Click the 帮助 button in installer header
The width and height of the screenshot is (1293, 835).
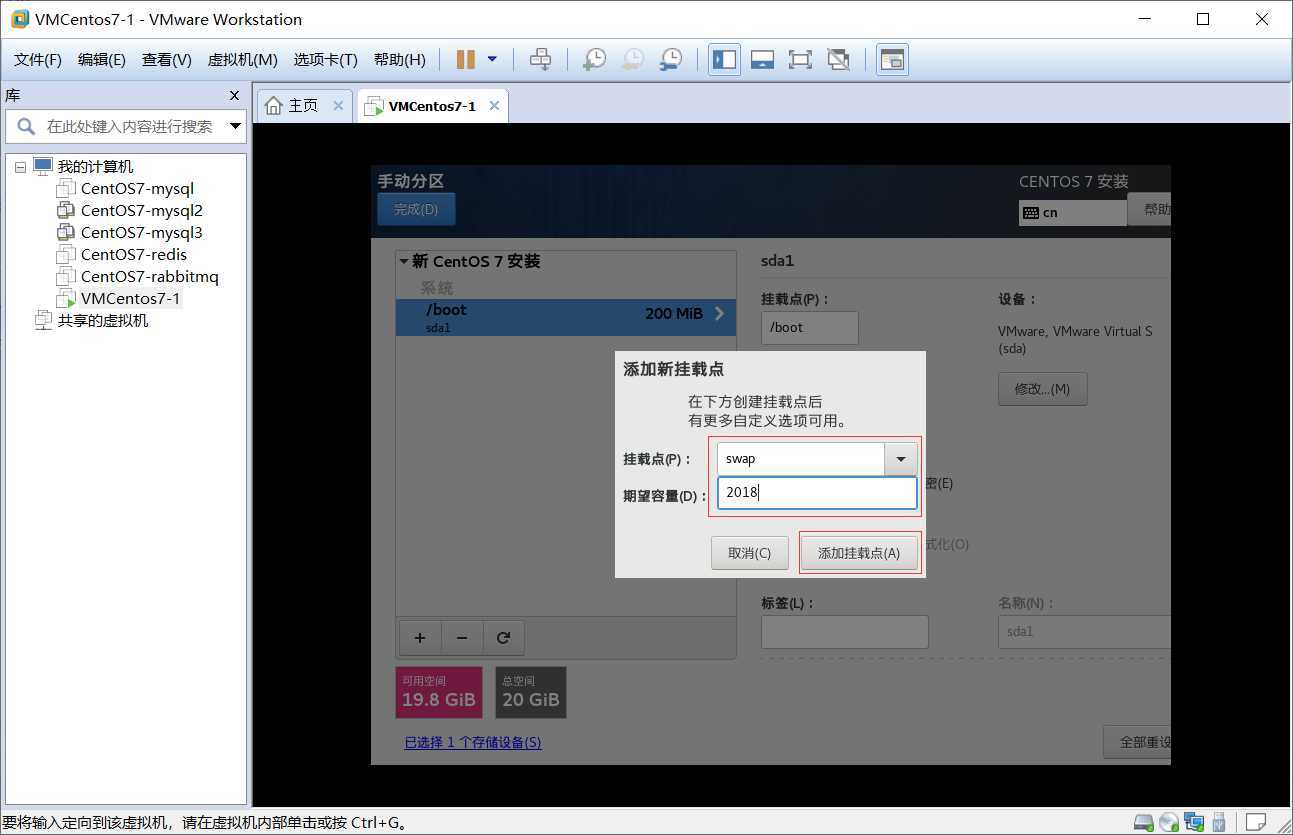[1149, 210]
